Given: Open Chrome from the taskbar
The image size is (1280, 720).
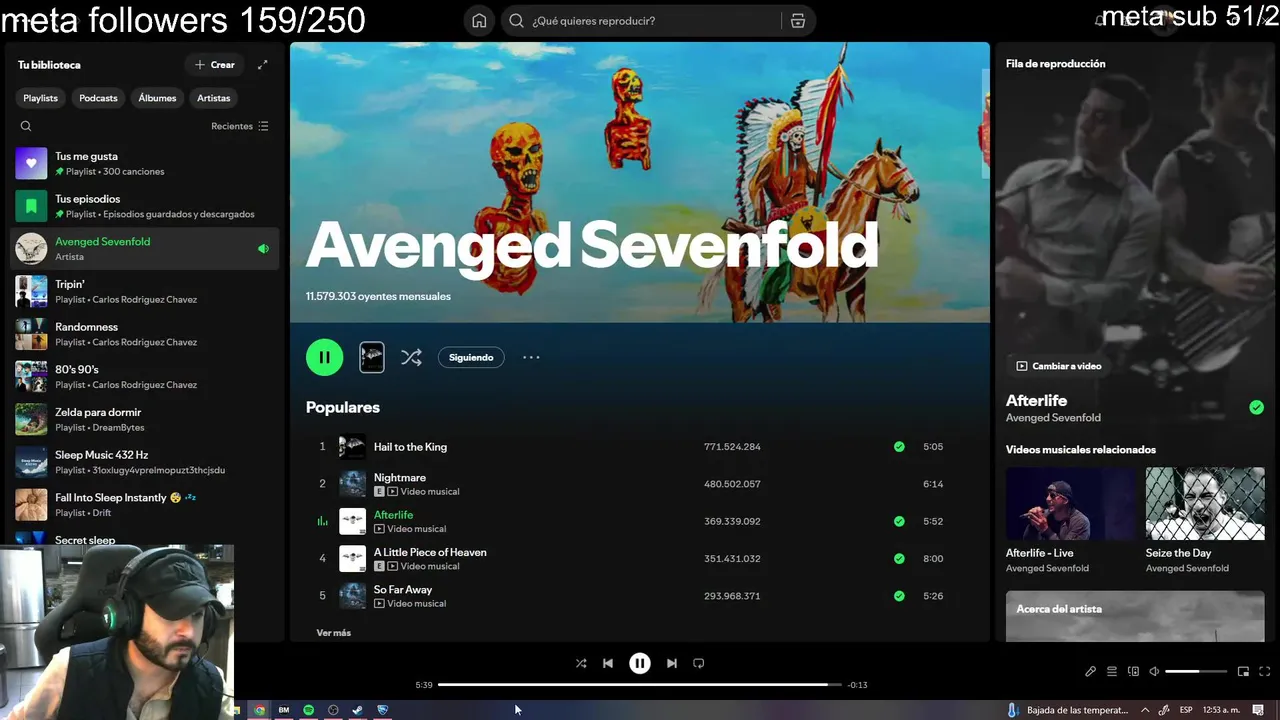Looking at the screenshot, I should coord(260,710).
